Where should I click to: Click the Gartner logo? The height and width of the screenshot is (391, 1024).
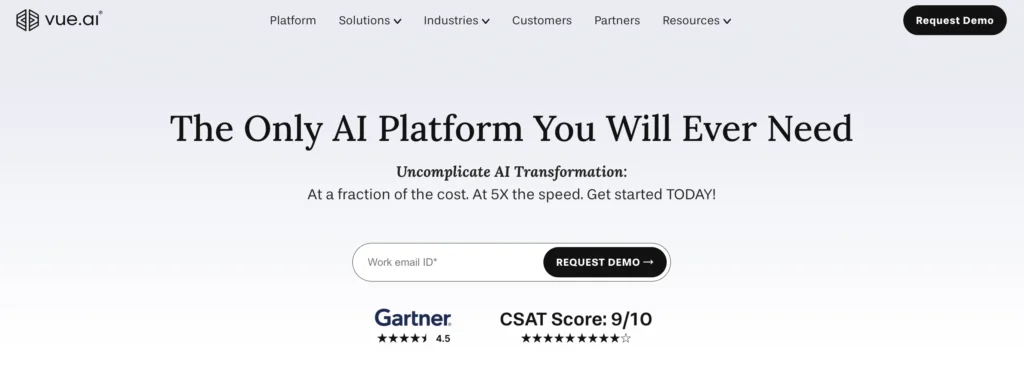point(413,318)
